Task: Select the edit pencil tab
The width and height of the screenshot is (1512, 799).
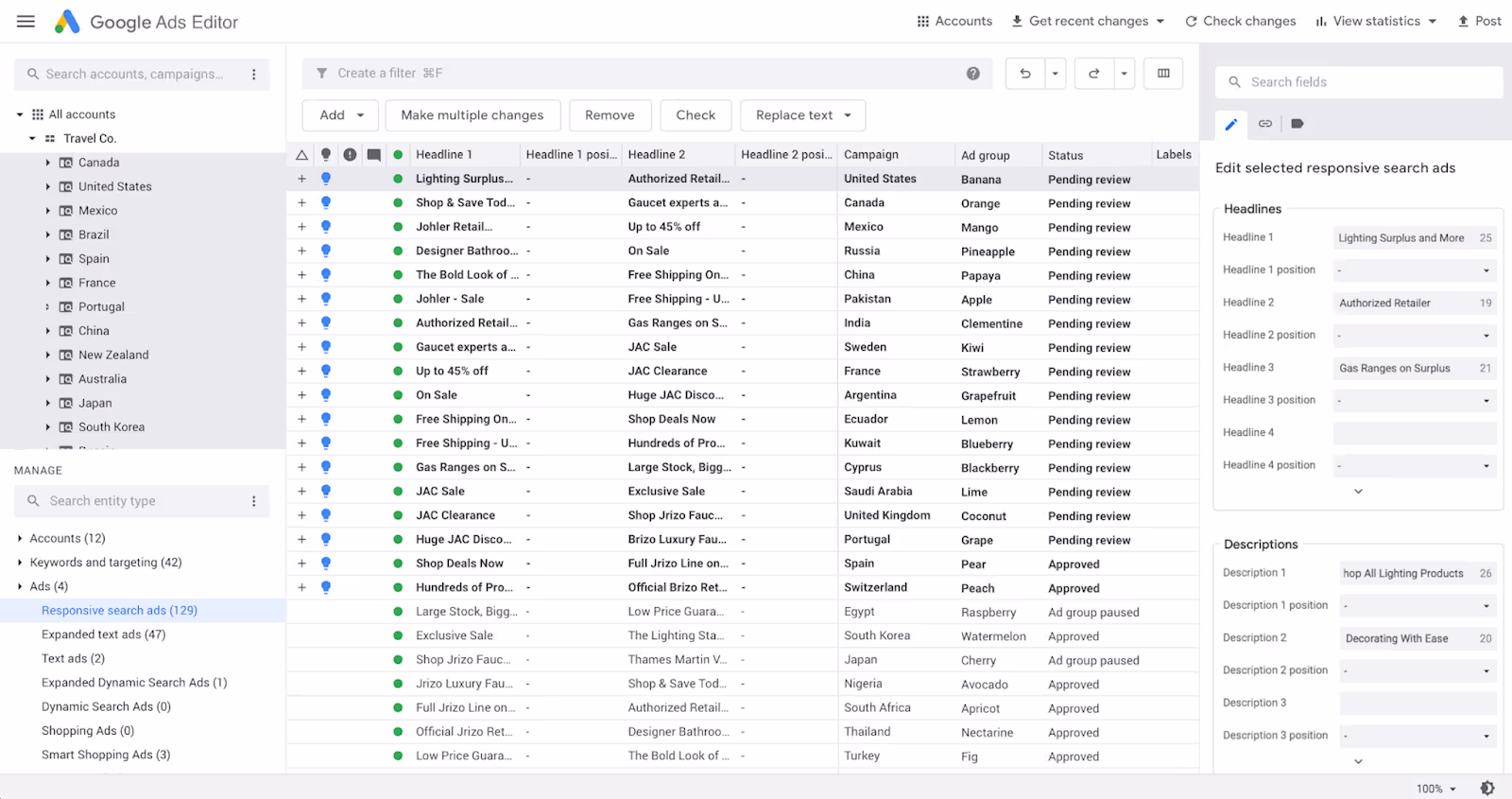Action: click(x=1231, y=124)
